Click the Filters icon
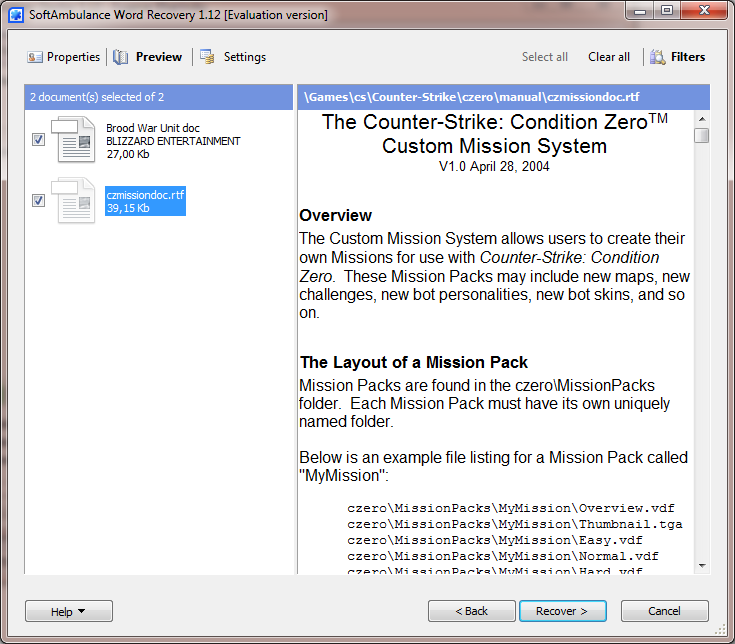735x644 pixels. 657,57
